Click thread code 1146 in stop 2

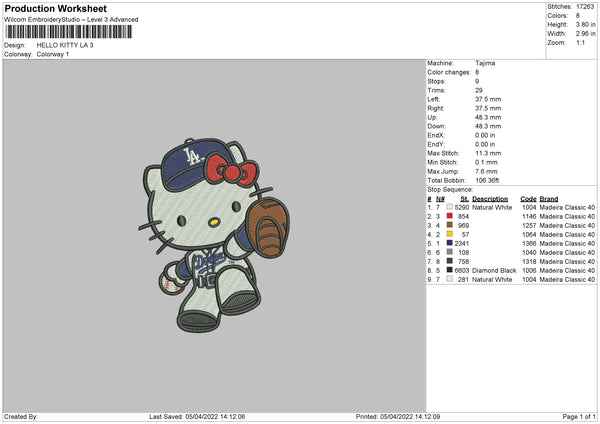point(529,217)
